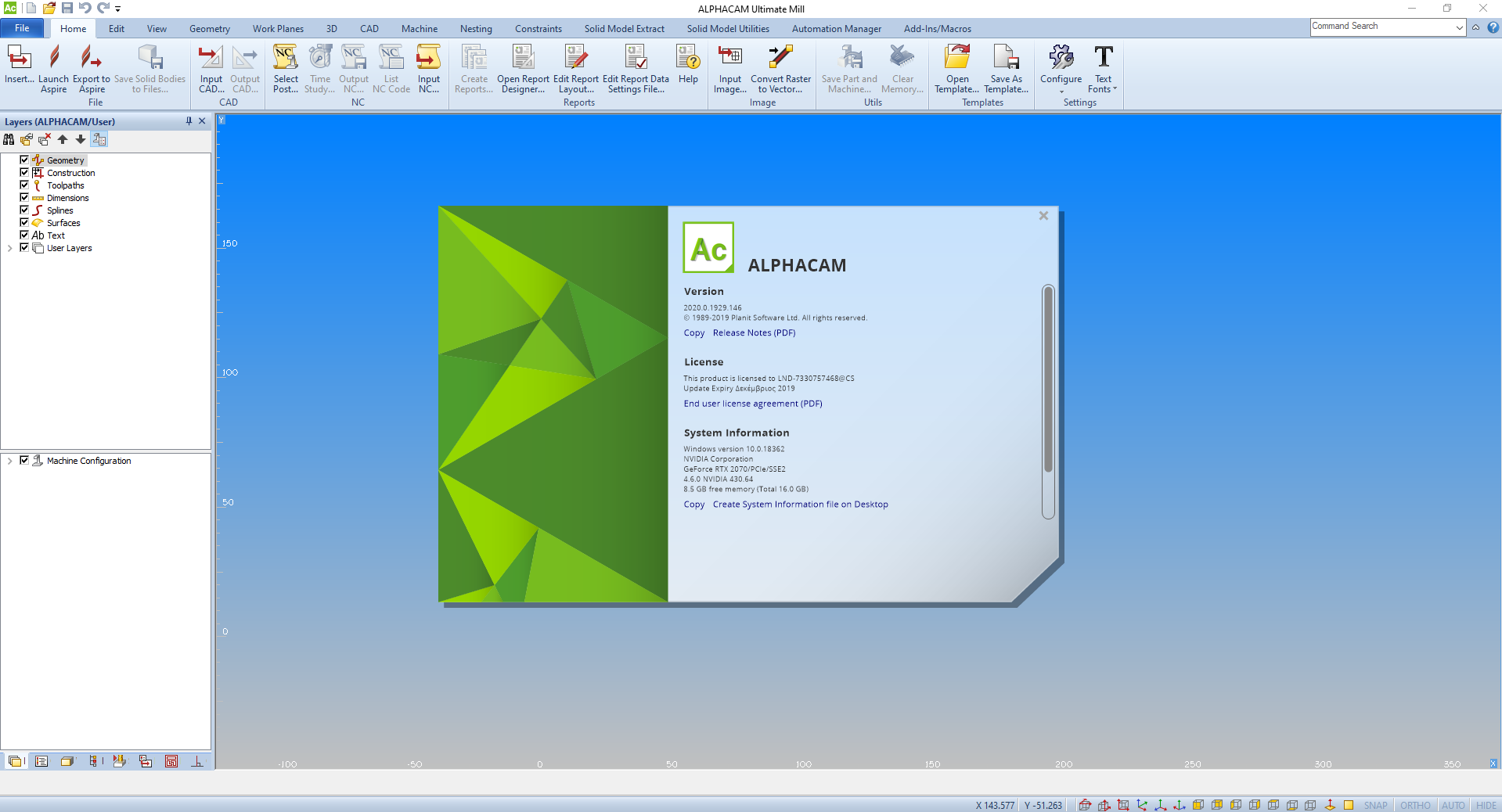
Task: Click the yellow square swatch in status bar
Action: coord(1349,805)
